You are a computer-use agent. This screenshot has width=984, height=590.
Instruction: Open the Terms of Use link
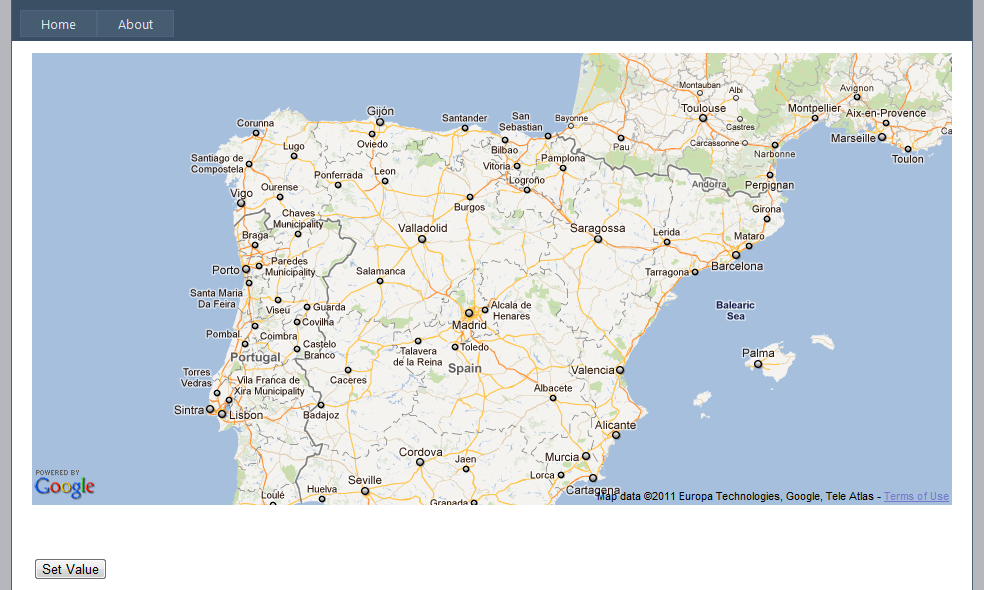(x=916, y=496)
